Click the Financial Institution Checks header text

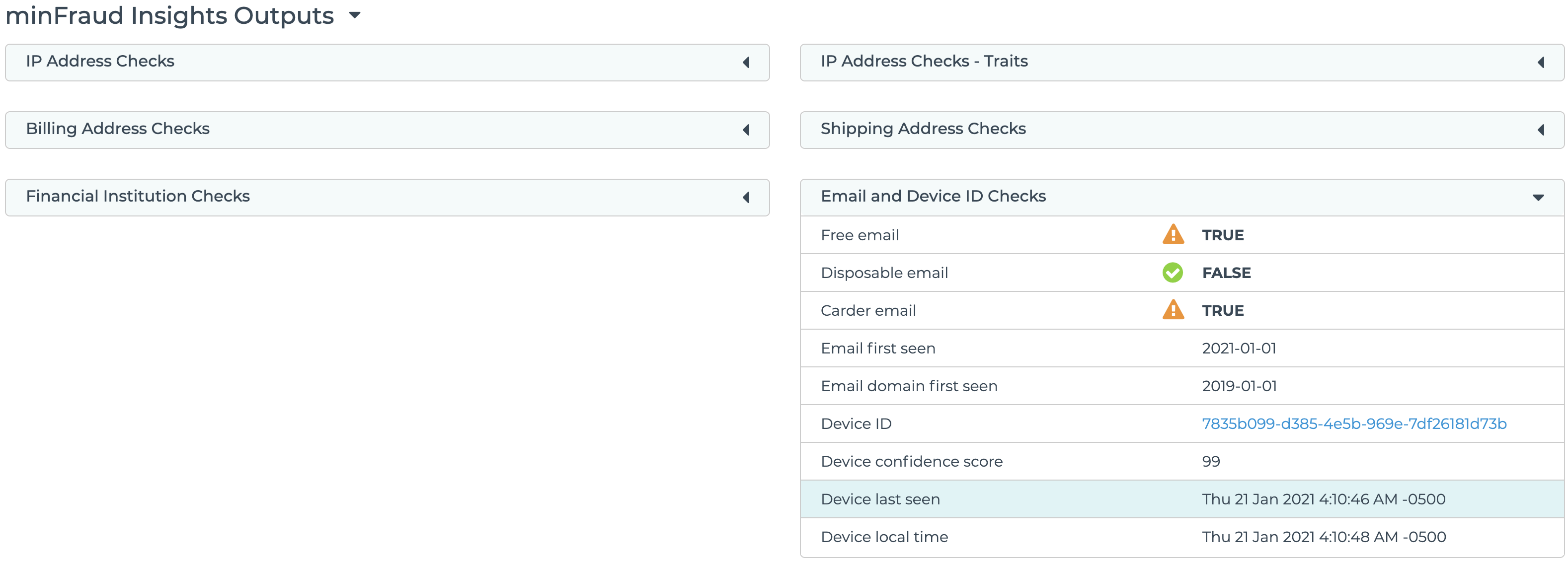click(138, 197)
